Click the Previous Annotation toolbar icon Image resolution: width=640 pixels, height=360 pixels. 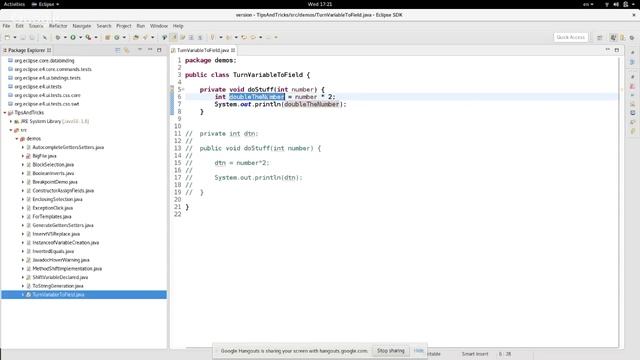click(229, 37)
